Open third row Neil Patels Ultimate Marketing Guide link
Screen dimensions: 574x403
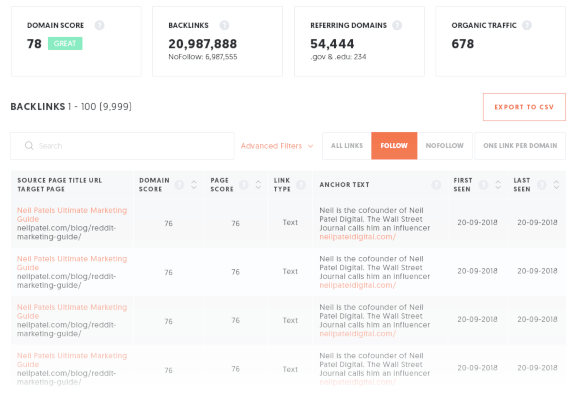[x=72, y=311]
